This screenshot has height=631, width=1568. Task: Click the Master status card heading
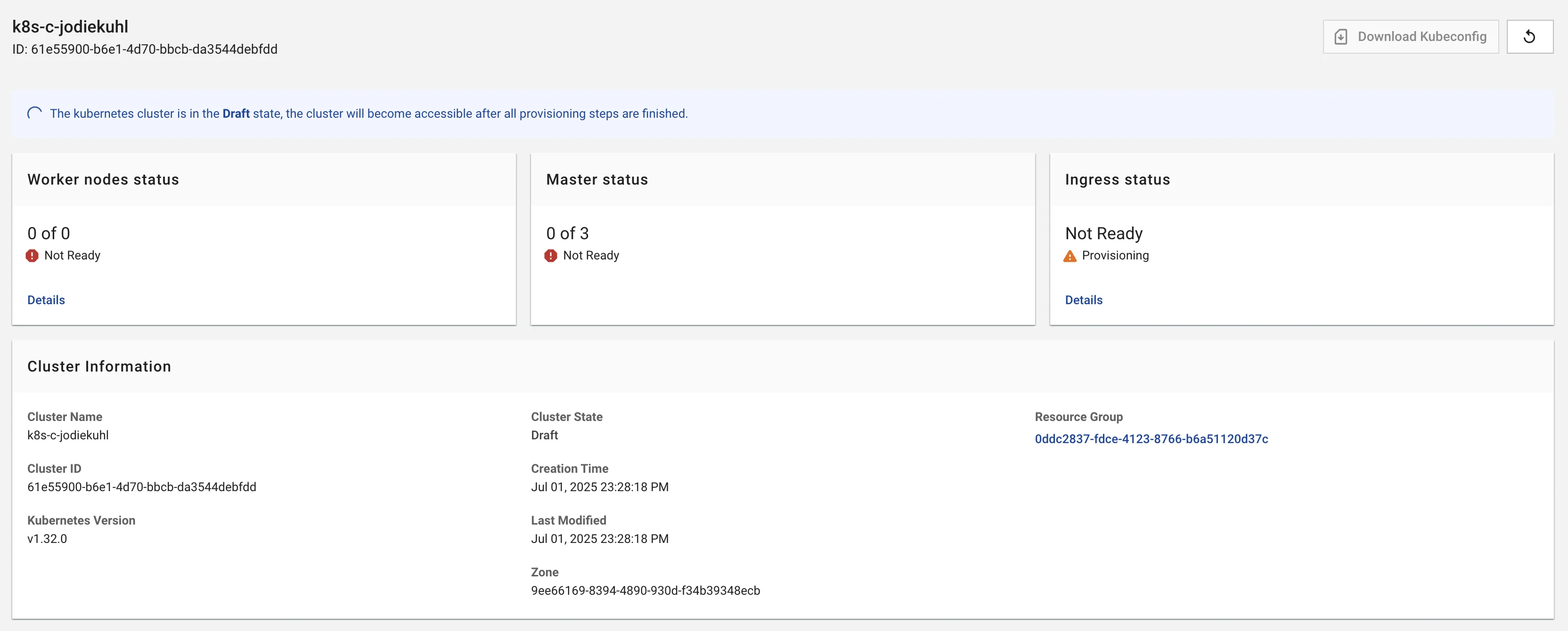[597, 179]
